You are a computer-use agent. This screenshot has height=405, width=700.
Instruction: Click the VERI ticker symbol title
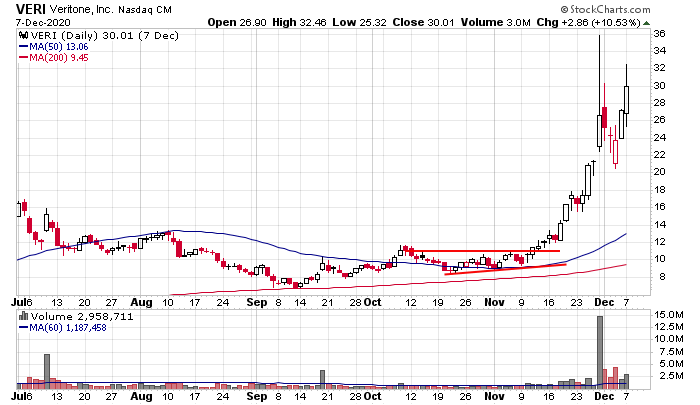[x=31, y=9]
